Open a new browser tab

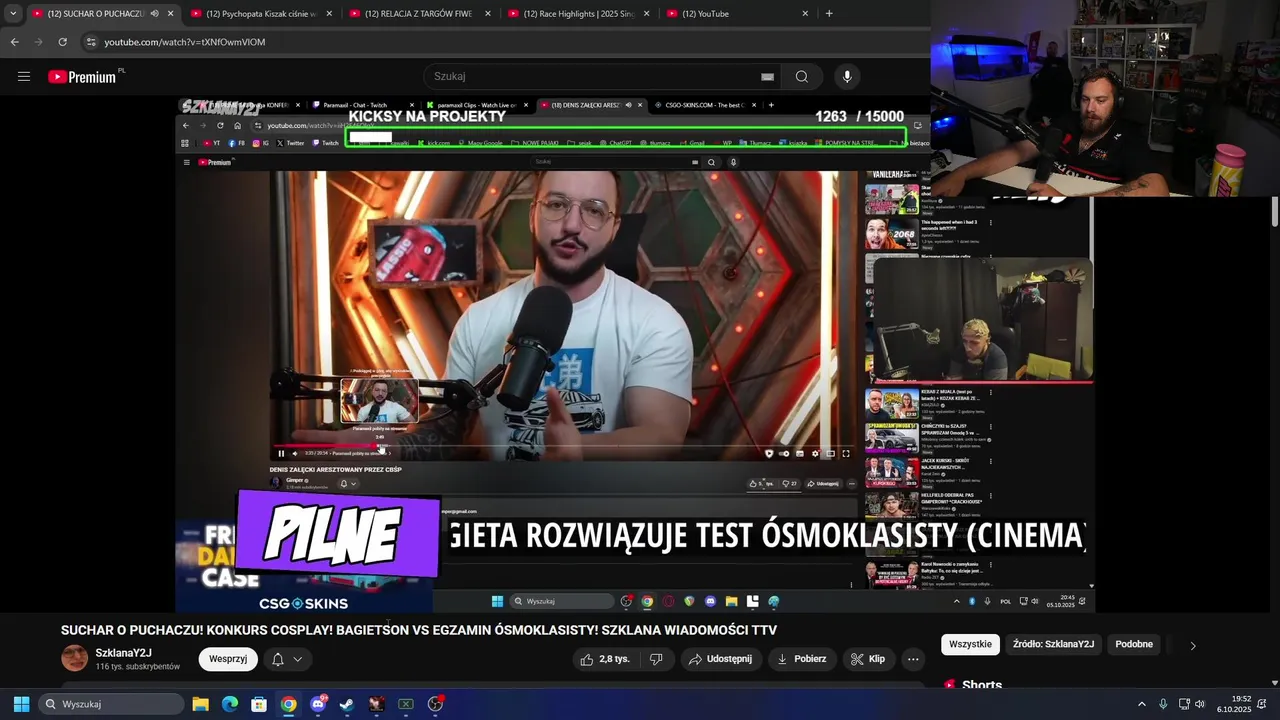(829, 14)
